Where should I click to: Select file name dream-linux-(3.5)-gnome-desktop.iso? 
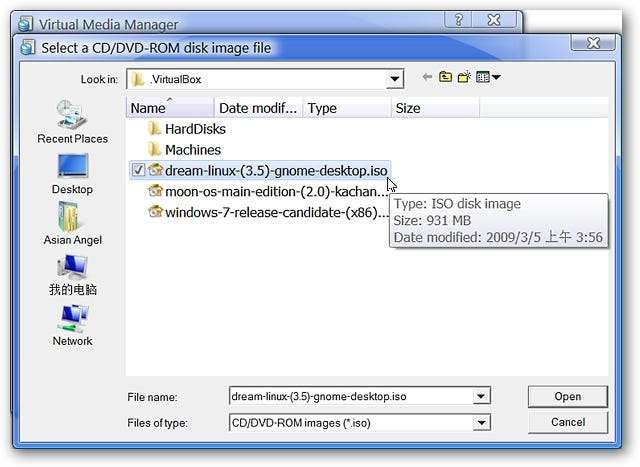pos(276,171)
